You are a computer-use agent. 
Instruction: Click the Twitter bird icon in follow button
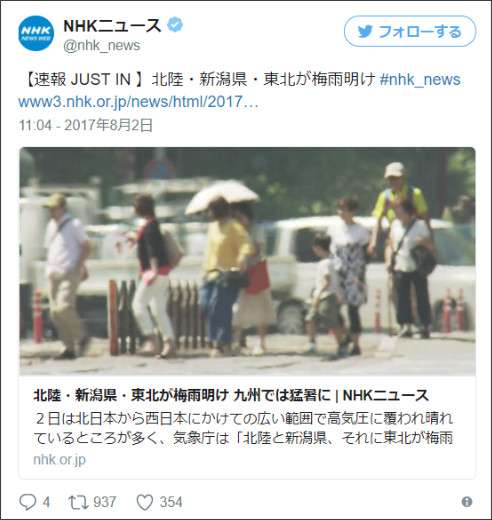coord(365,32)
